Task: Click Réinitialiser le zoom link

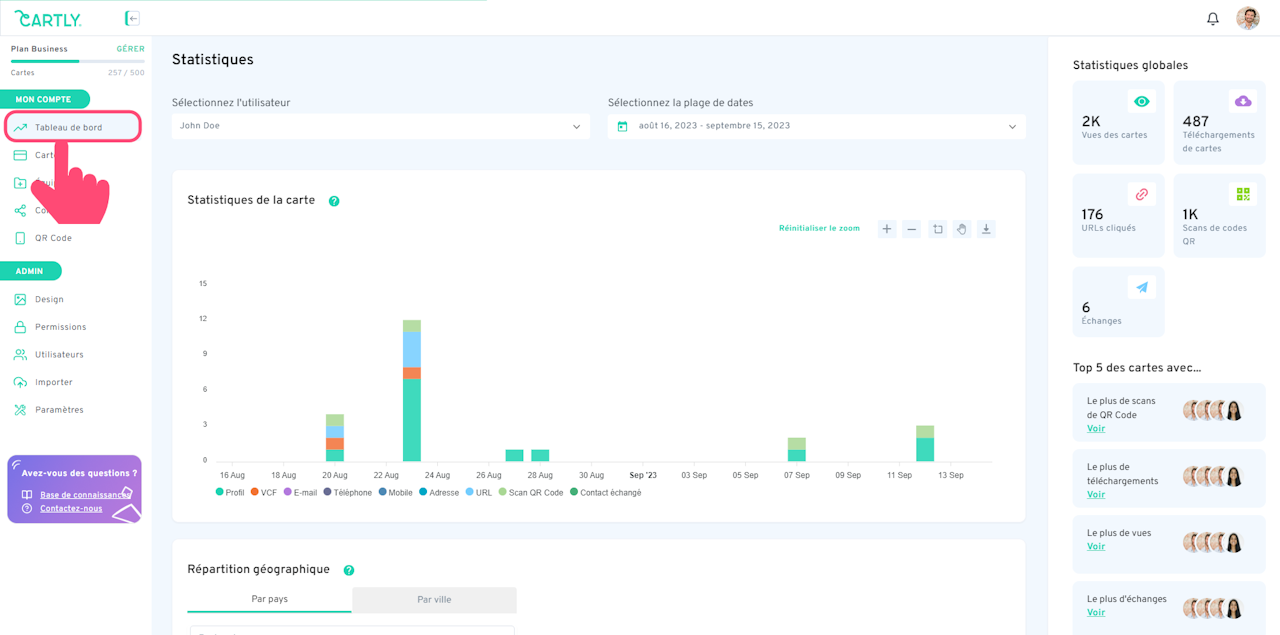Action: (x=819, y=229)
